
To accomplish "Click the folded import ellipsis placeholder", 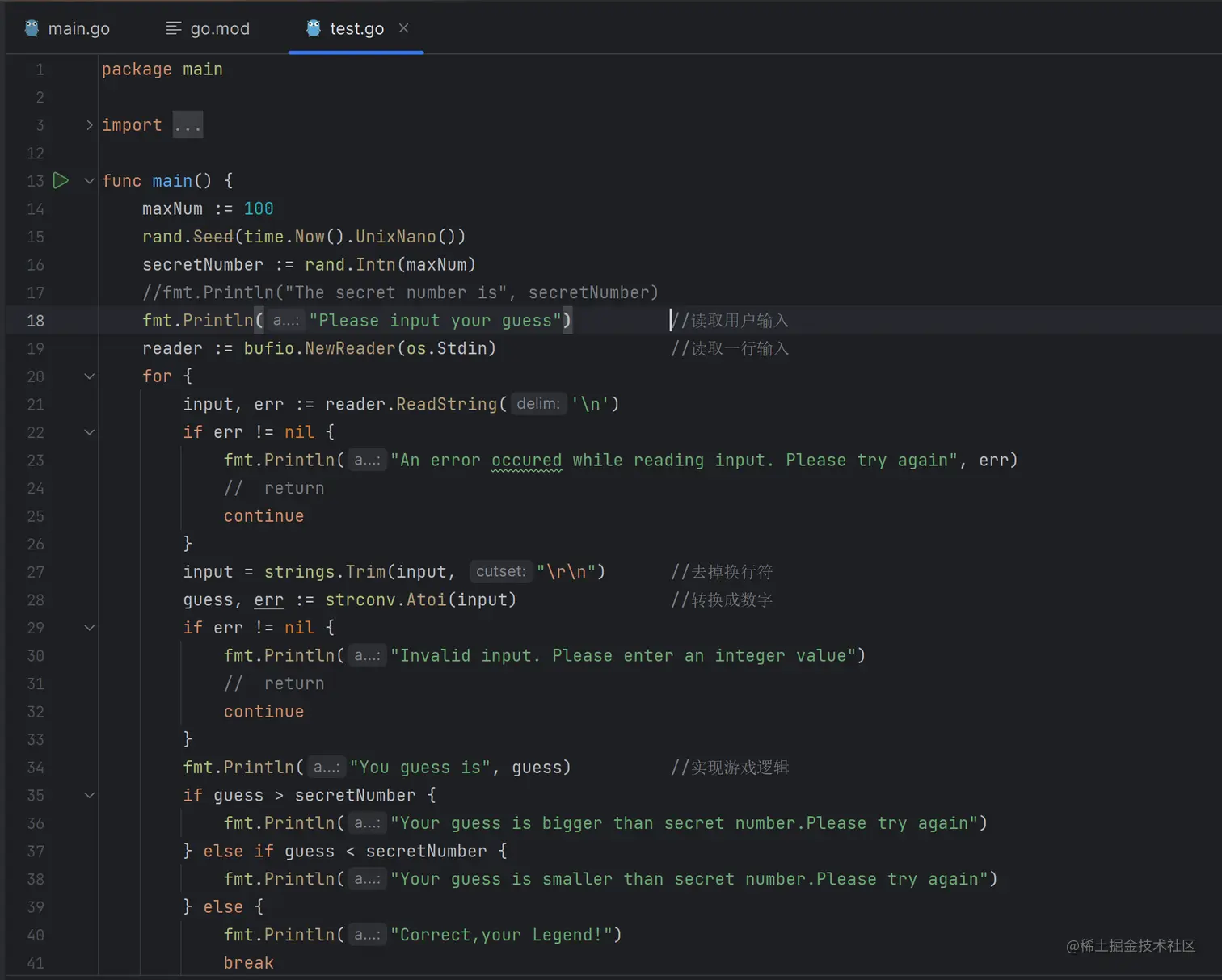I will (x=188, y=125).
